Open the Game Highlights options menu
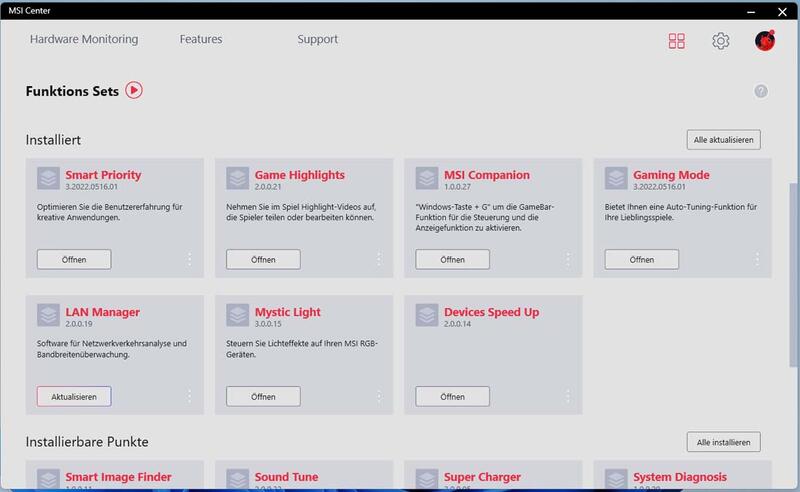The image size is (800, 492). 379,259
